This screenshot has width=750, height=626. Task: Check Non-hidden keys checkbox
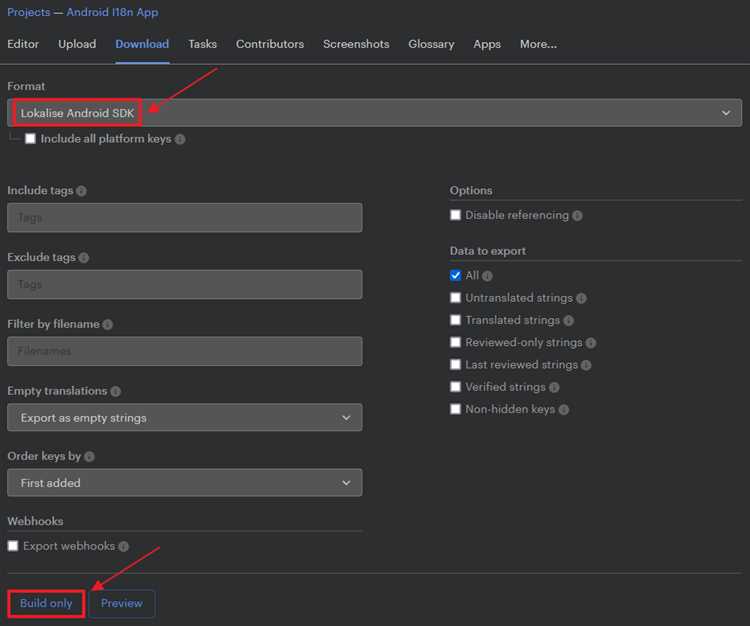(455, 409)
